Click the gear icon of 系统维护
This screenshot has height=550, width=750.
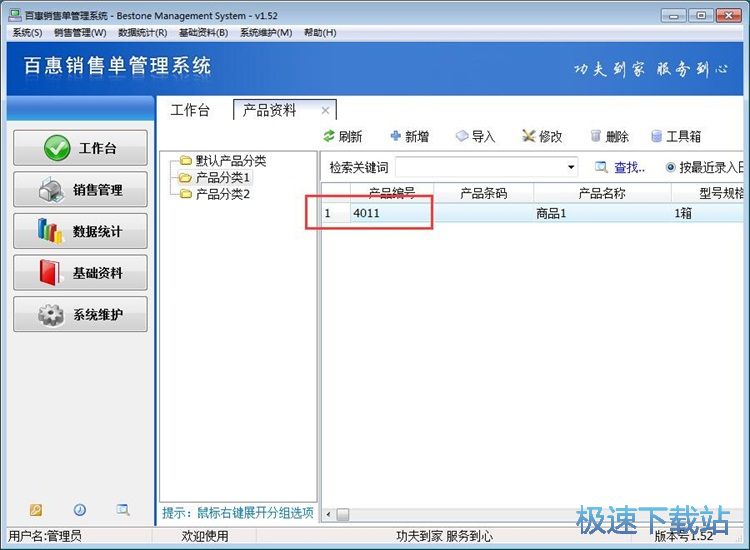(x=51, y=314)
